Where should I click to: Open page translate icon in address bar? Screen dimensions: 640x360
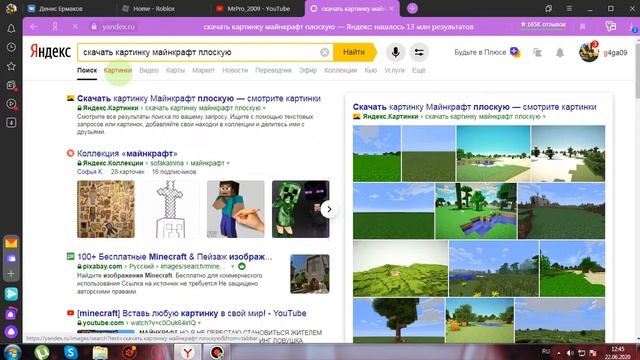[611, 26]
